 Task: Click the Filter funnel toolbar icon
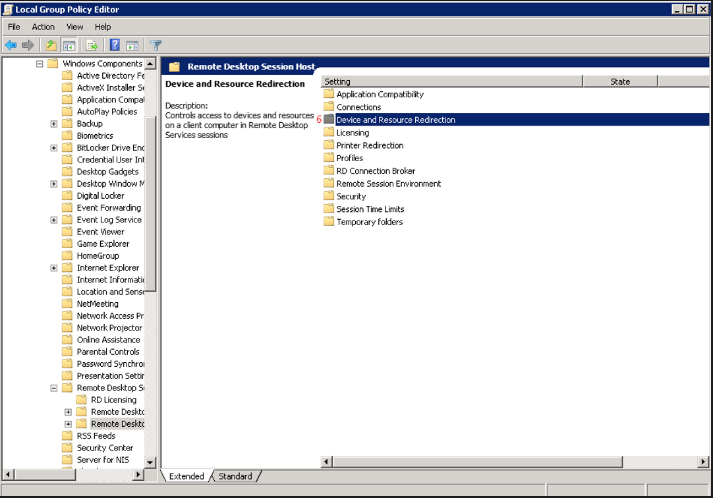point(156,45)
